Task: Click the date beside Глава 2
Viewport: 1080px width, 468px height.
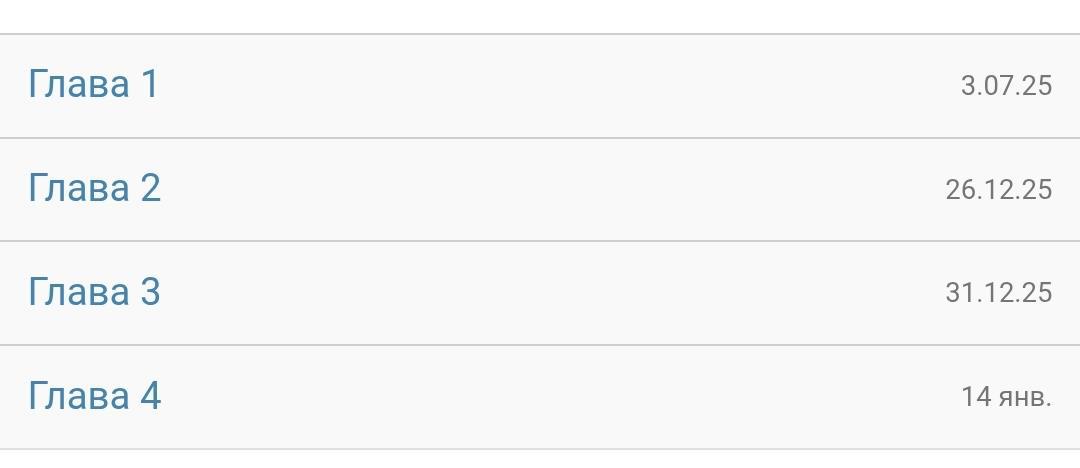Action: coord(998,189)
